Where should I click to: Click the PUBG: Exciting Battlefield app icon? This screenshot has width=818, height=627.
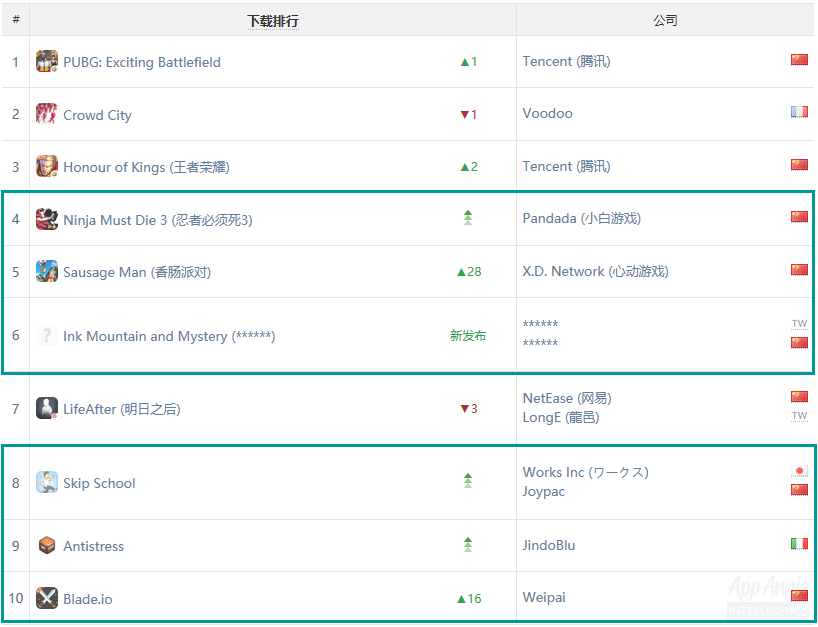[x=46, y=62]
